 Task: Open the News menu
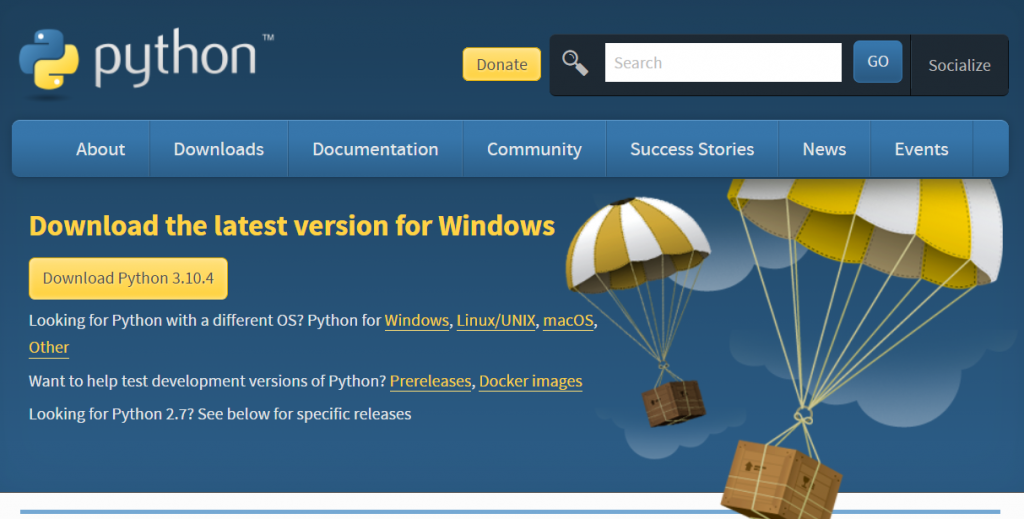pos(824,149)
